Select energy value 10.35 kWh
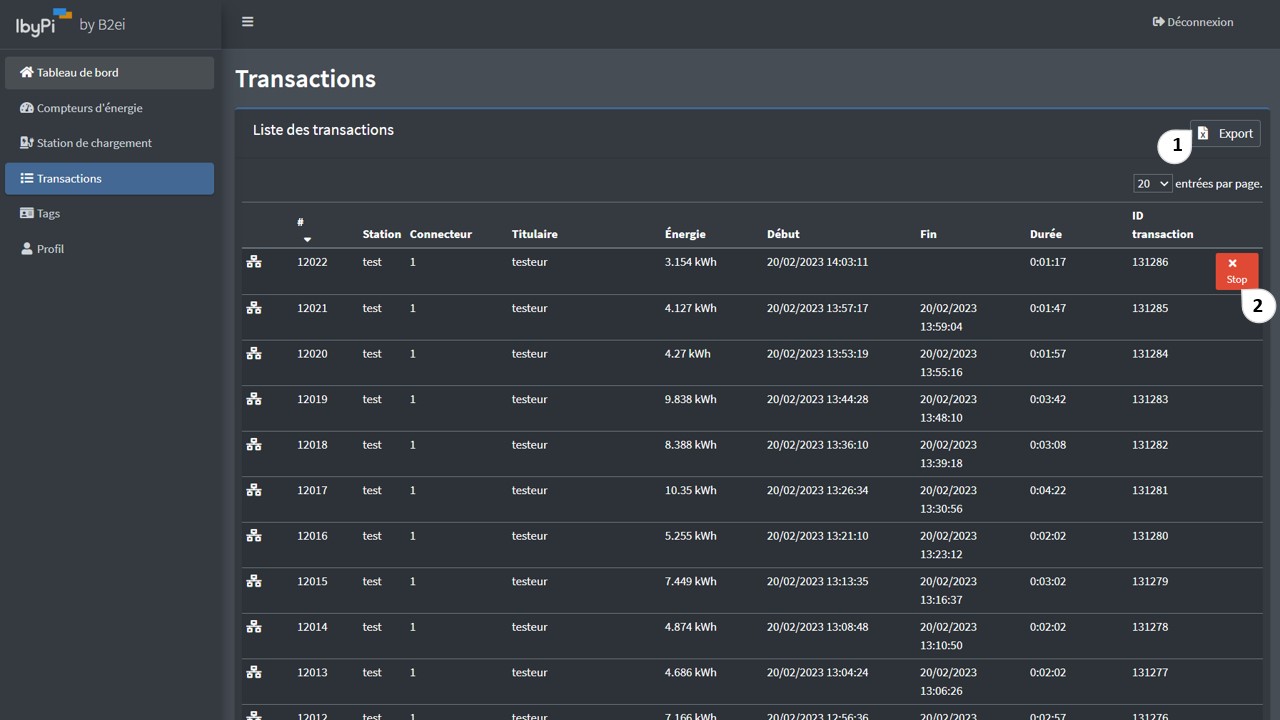The width and height of the screenshot is (1280, 720). [690, 490]
